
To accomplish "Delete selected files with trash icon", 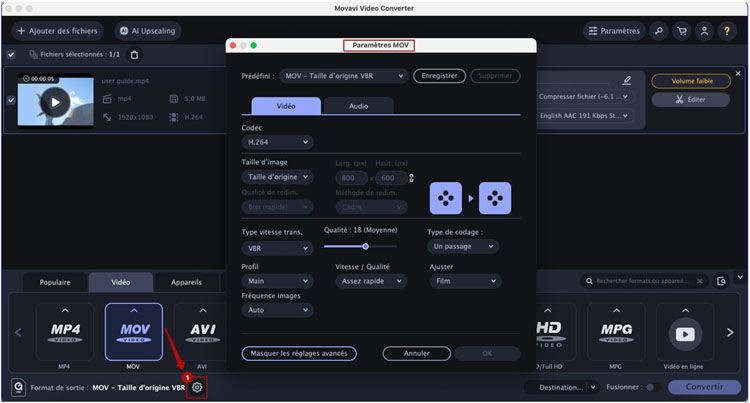I will [134, 55].
